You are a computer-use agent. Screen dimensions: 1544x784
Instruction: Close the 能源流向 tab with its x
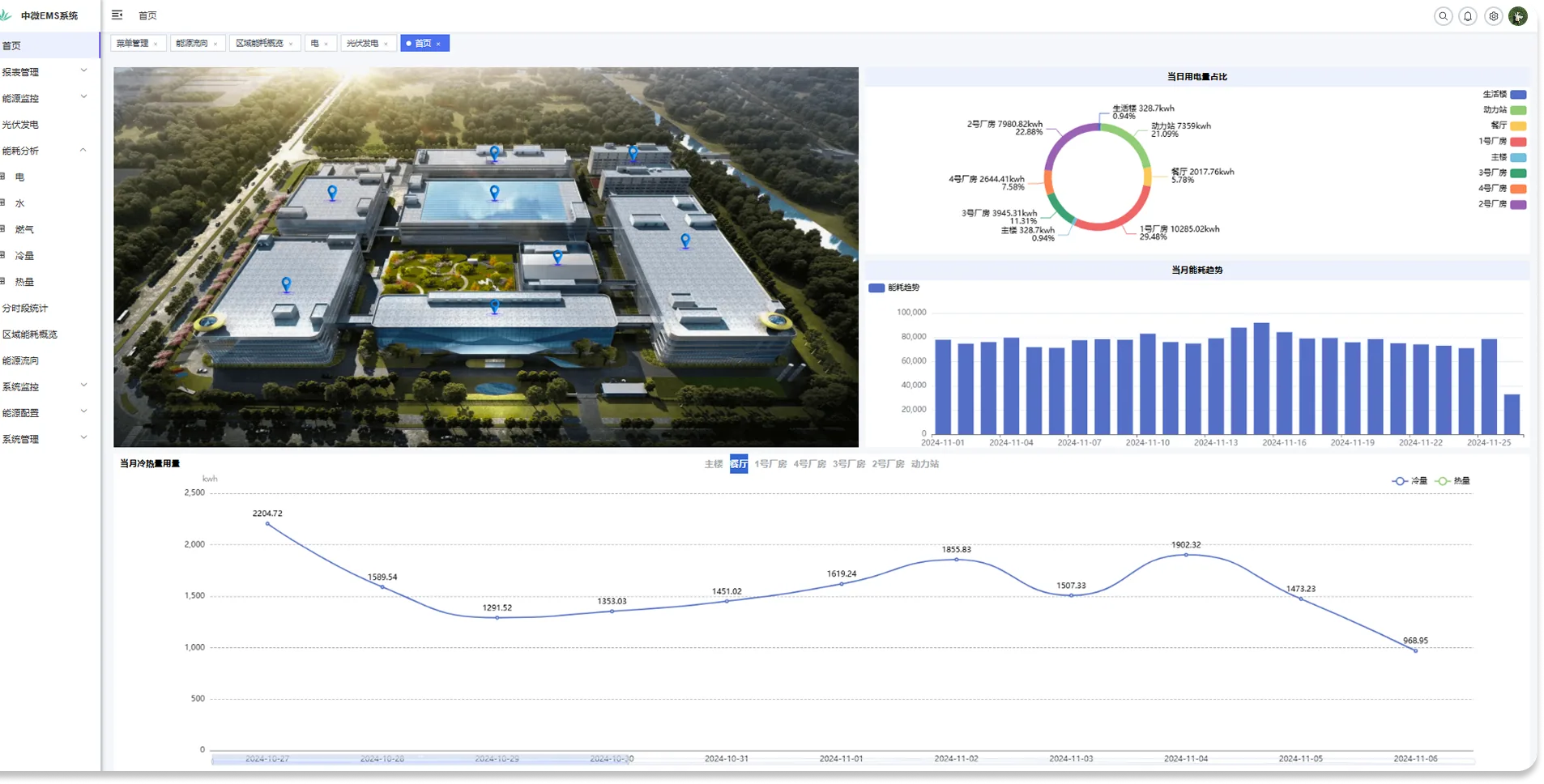(215, 44)
